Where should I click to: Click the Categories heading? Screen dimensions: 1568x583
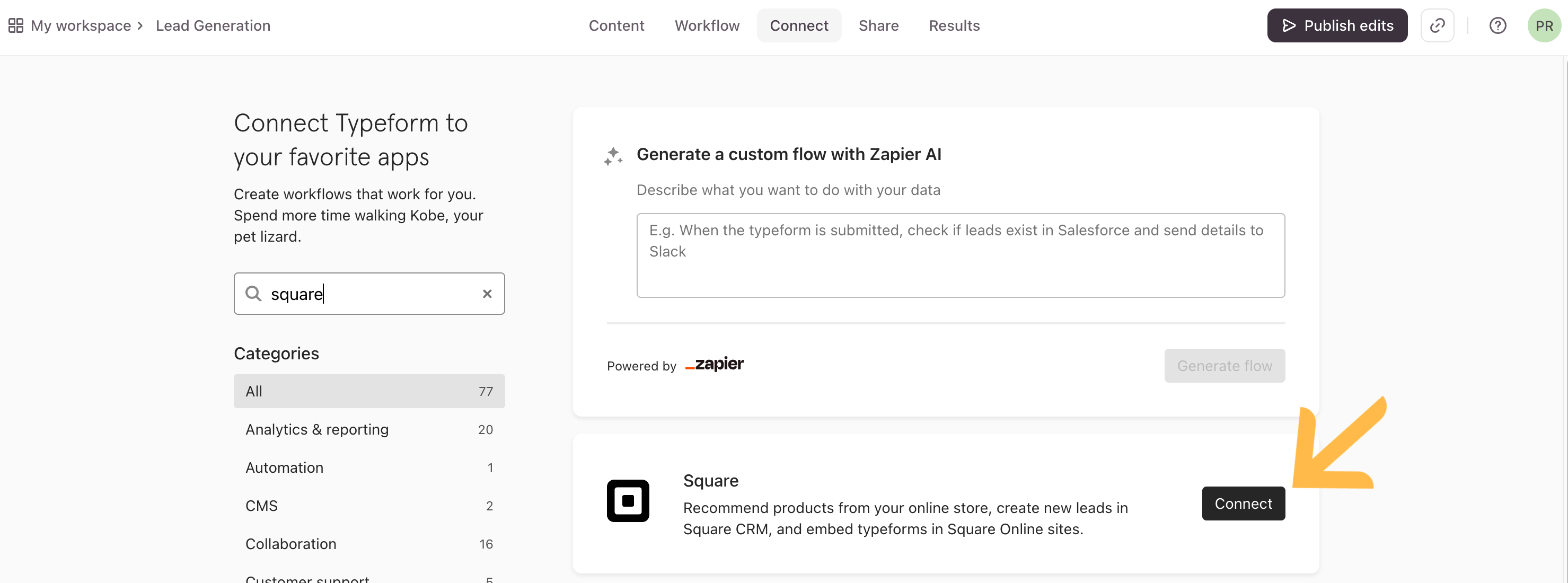tap(276, 354)
